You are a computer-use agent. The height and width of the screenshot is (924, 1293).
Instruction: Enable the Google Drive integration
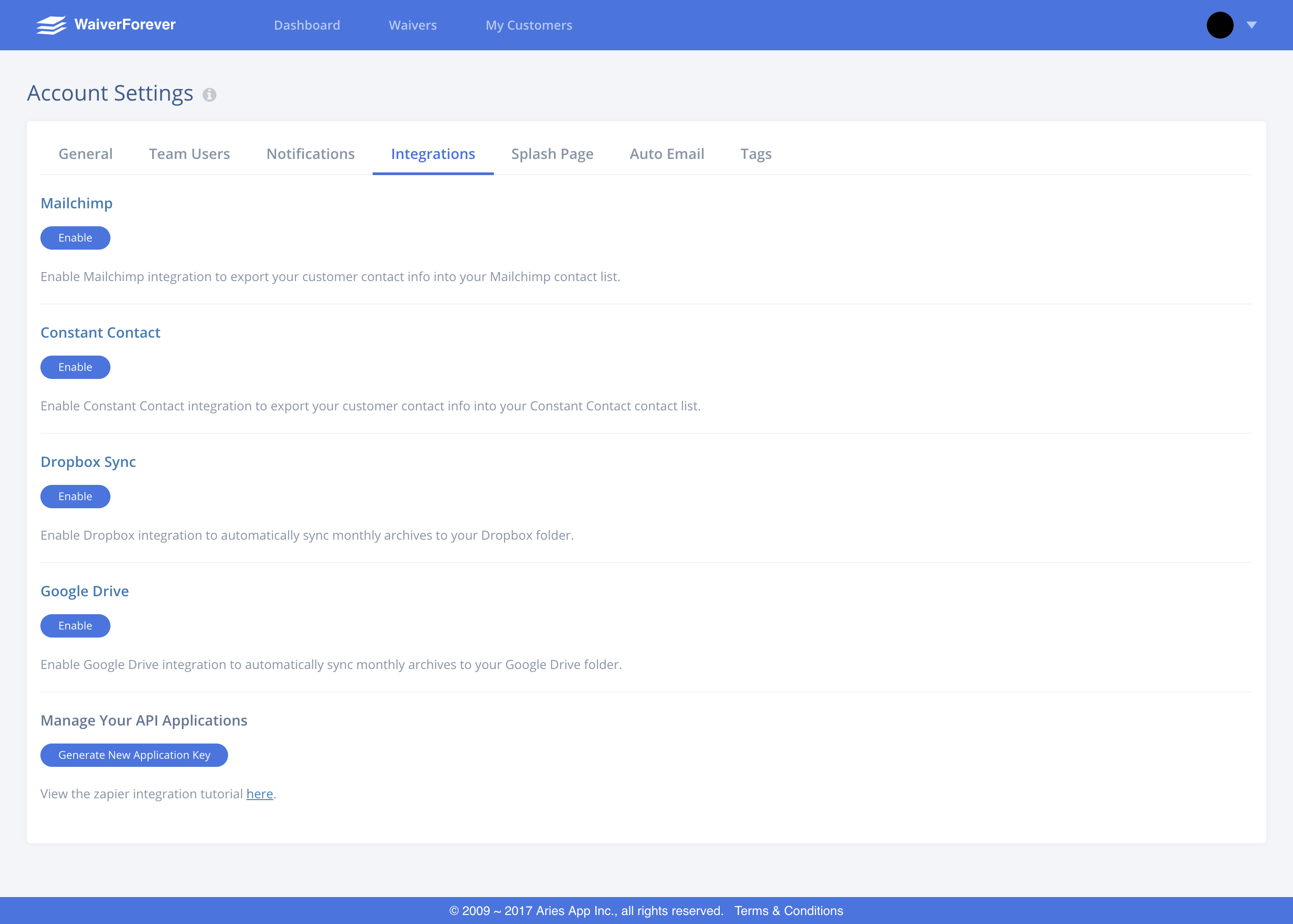click(x=75, y=626)
